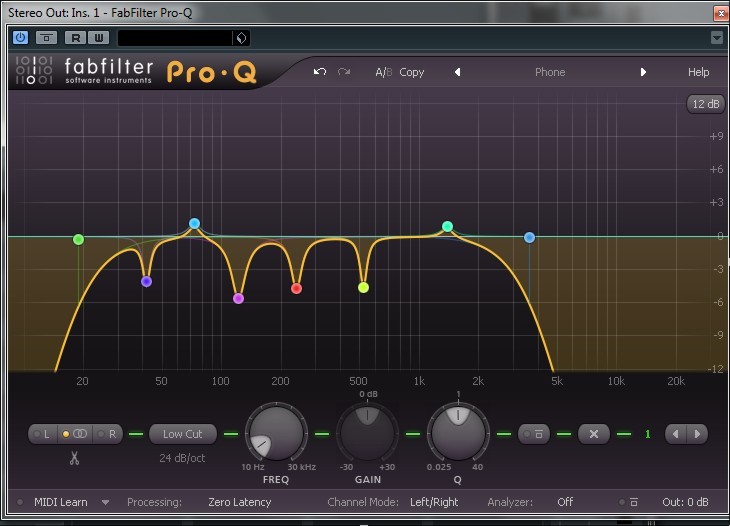This screenshot has height=526, width=730.
Task: Close the FabFilter Pro-Q window
Action: pyautogui.click(x=722, y=13)
